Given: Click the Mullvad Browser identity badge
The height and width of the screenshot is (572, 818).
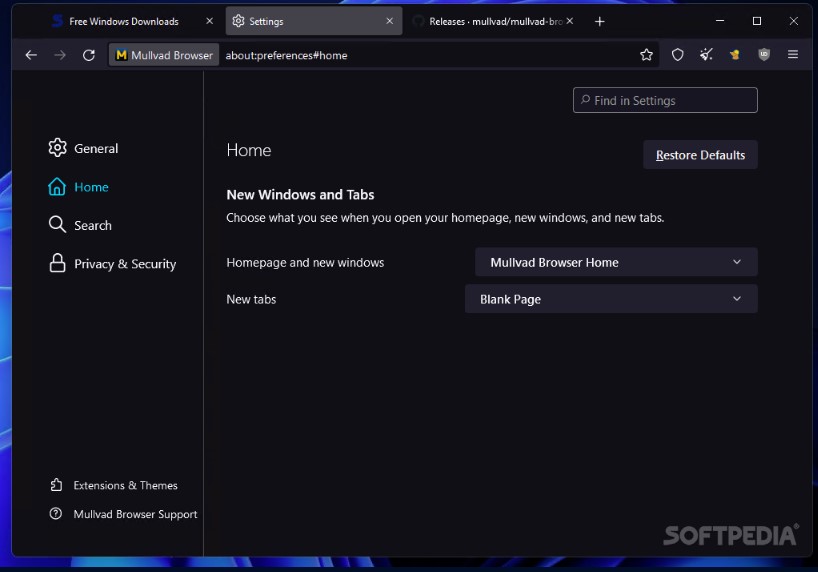Looking at the screenshot, I should (x=164, y=55).
